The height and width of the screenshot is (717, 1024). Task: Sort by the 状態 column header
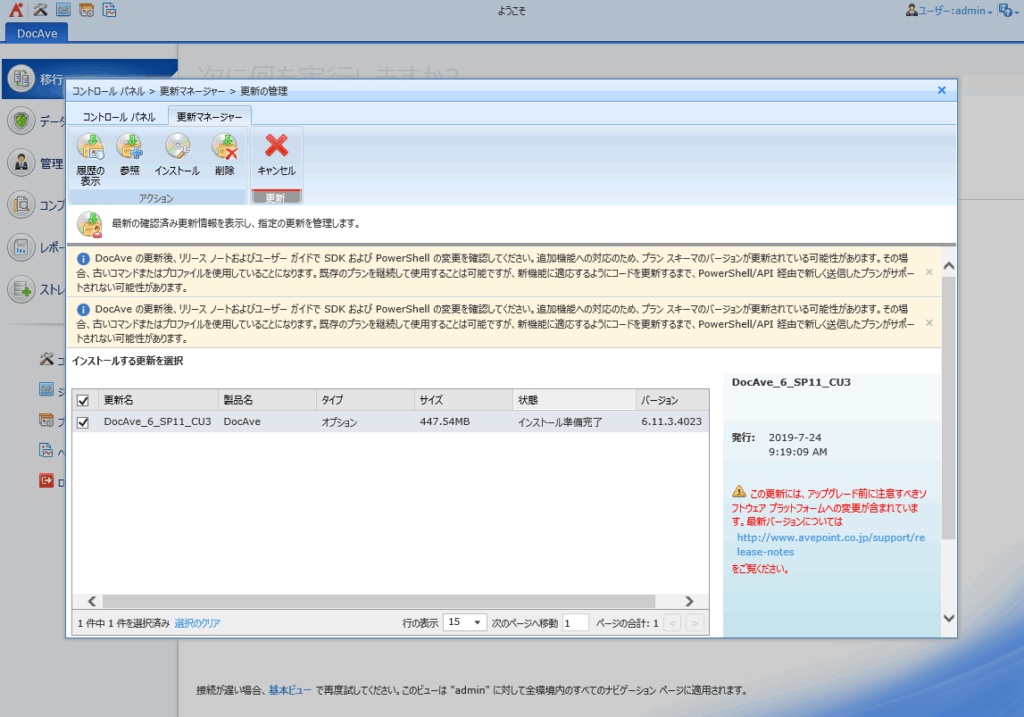pos(575,400)
